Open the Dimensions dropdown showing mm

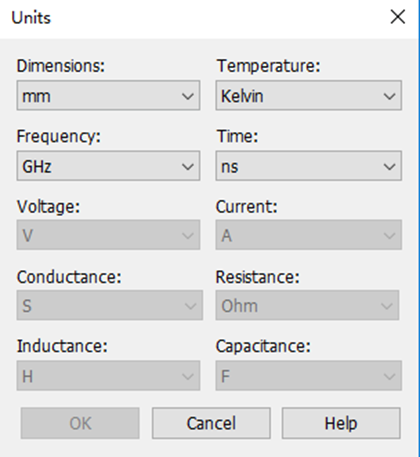pos(108,95)
